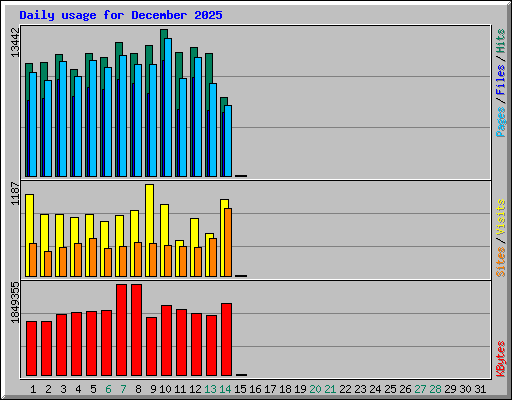The height and width of the screenshot is (400, 512).
Task: Select the light blue pages bar for day 14
Action: click(228, 141)
